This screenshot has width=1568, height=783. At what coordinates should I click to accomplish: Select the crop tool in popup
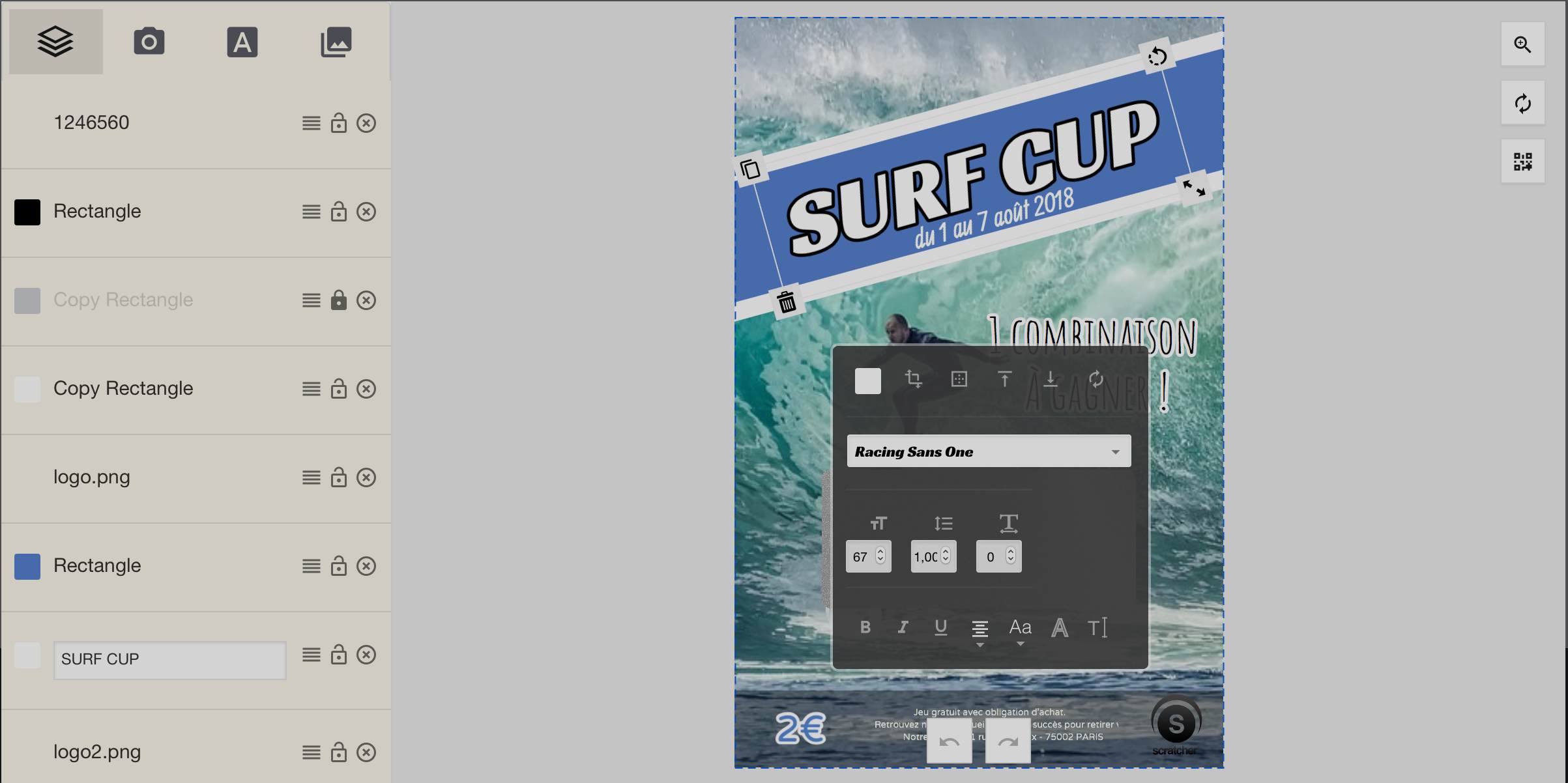tap(913, 379)
